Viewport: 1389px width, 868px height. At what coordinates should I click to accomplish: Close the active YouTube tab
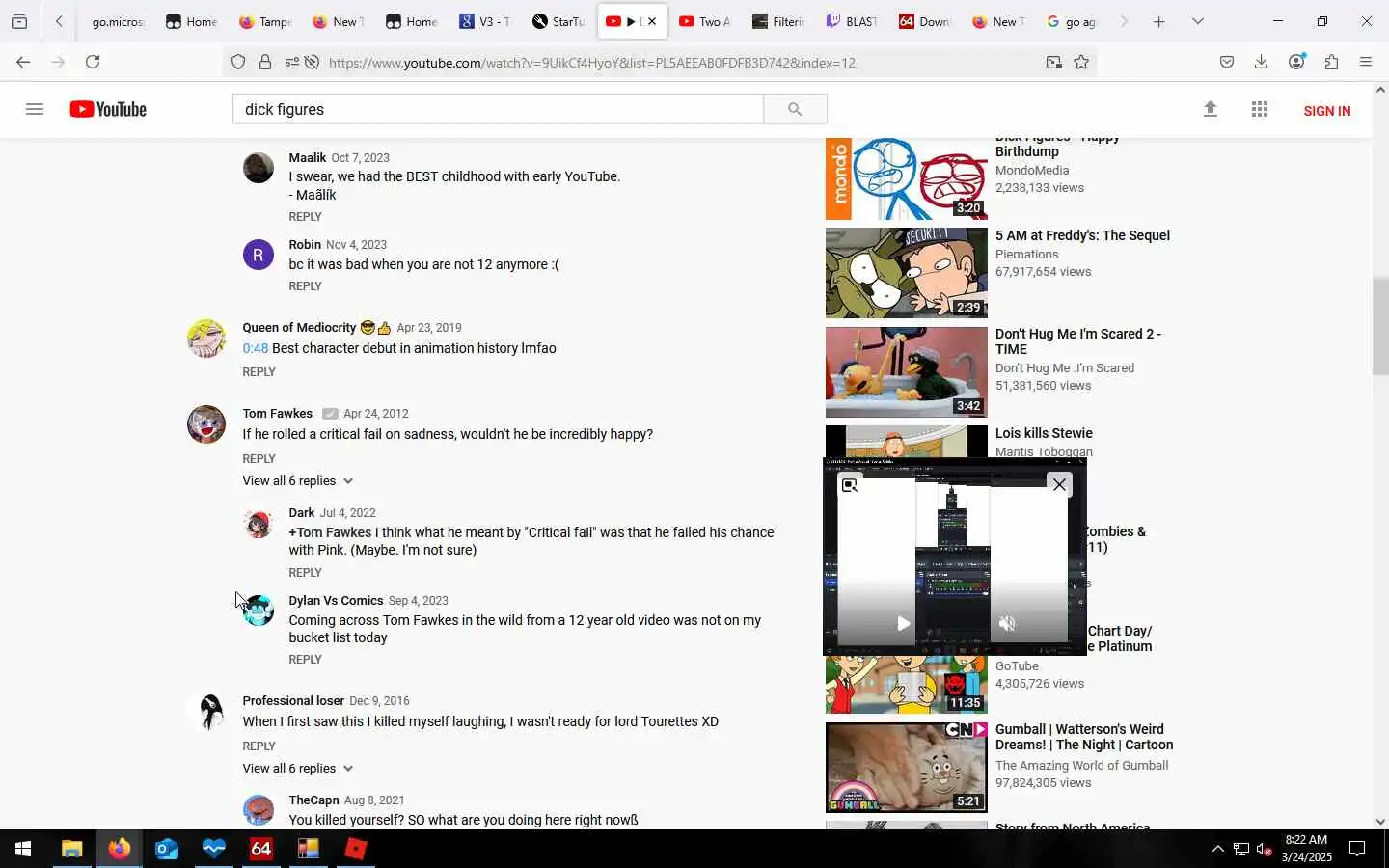coord(652,21)
